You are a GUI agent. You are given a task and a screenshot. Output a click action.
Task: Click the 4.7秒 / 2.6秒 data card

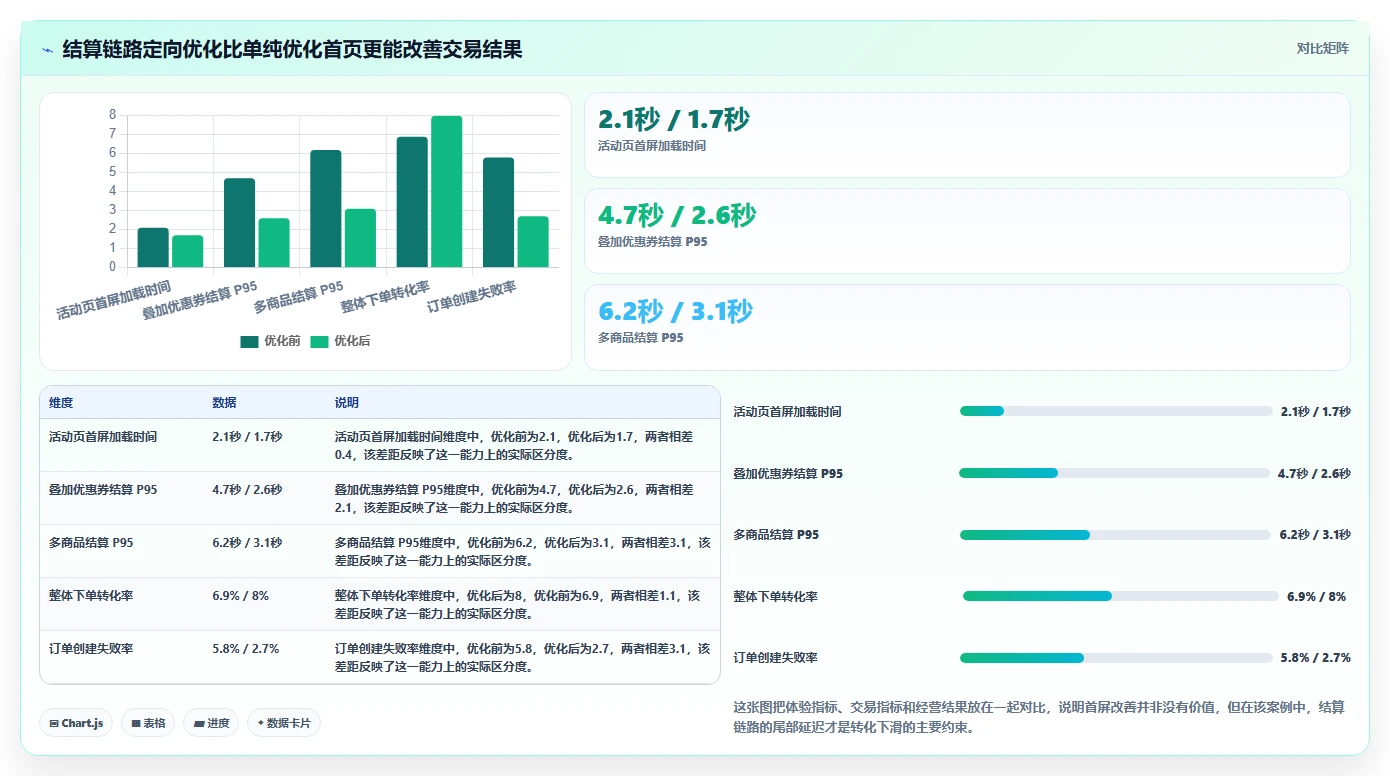click(x=967, y=231)
